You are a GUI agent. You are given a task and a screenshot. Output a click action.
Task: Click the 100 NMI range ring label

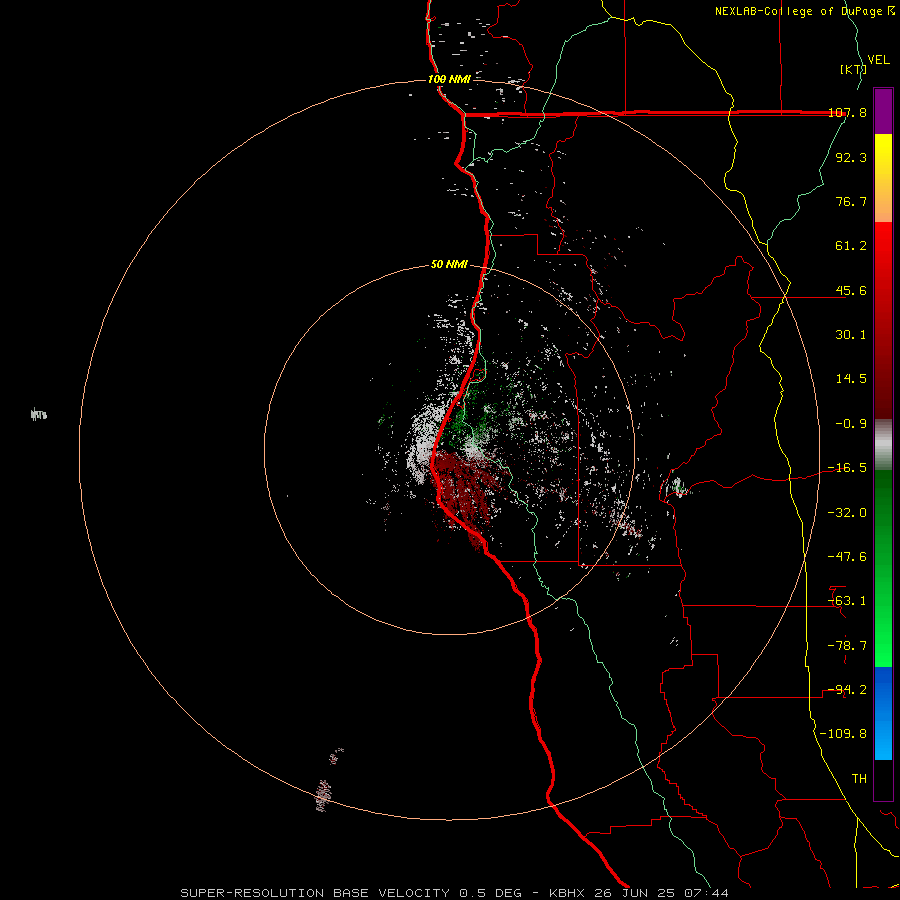[449, 79]
